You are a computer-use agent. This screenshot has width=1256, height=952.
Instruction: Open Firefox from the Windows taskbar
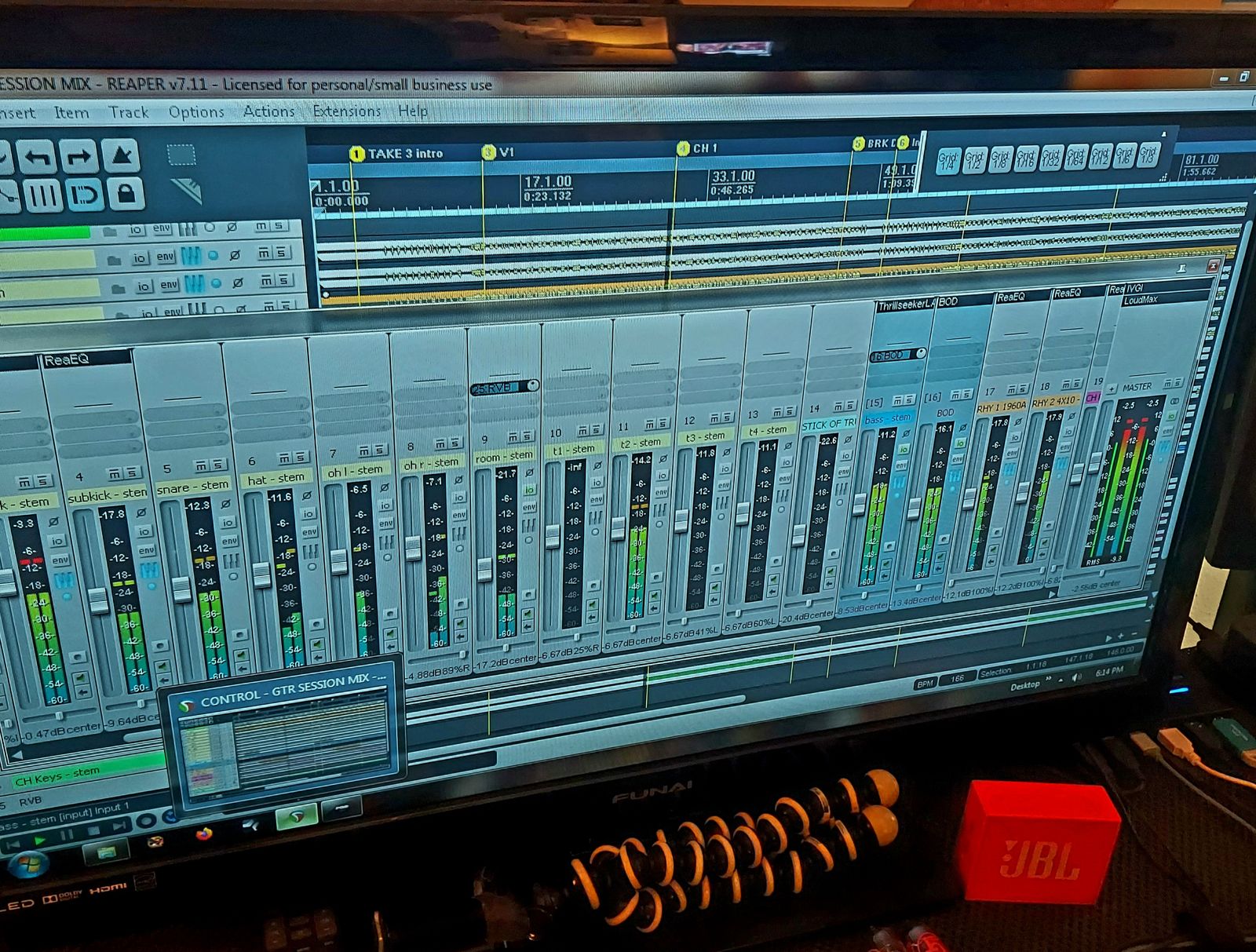[204, 834]
